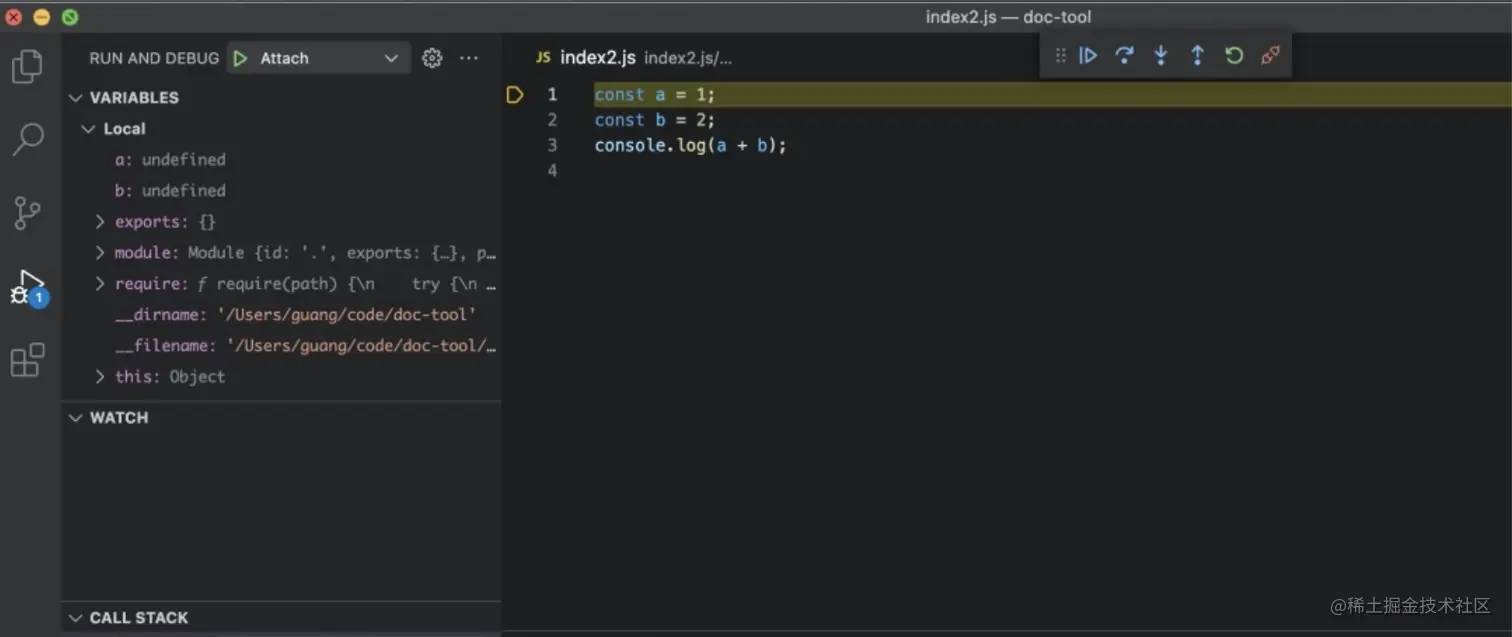
Task: Restart the debug session
Action: (x=1234, y=56)
